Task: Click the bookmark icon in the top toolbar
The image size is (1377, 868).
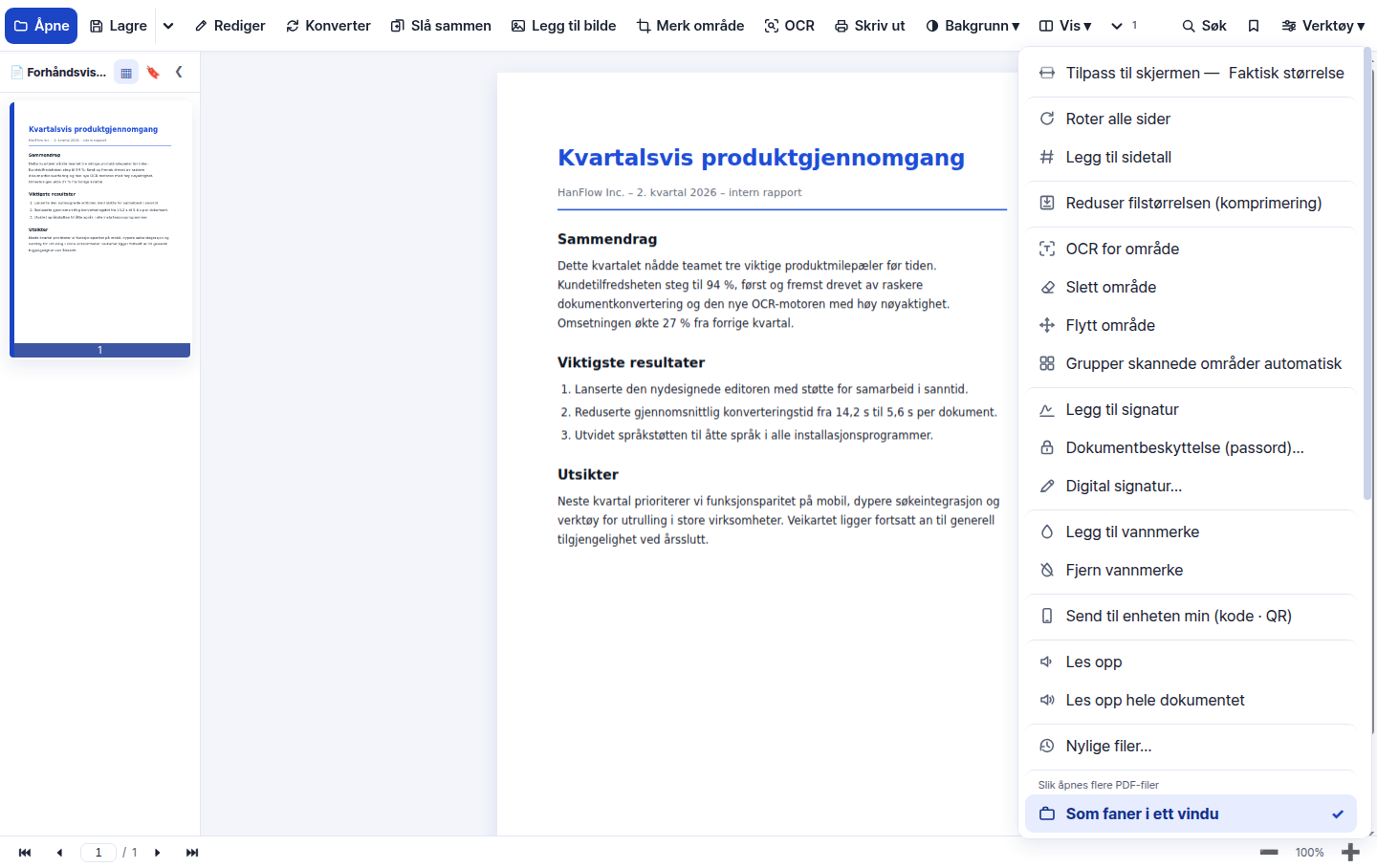Action: (1254, 26)
